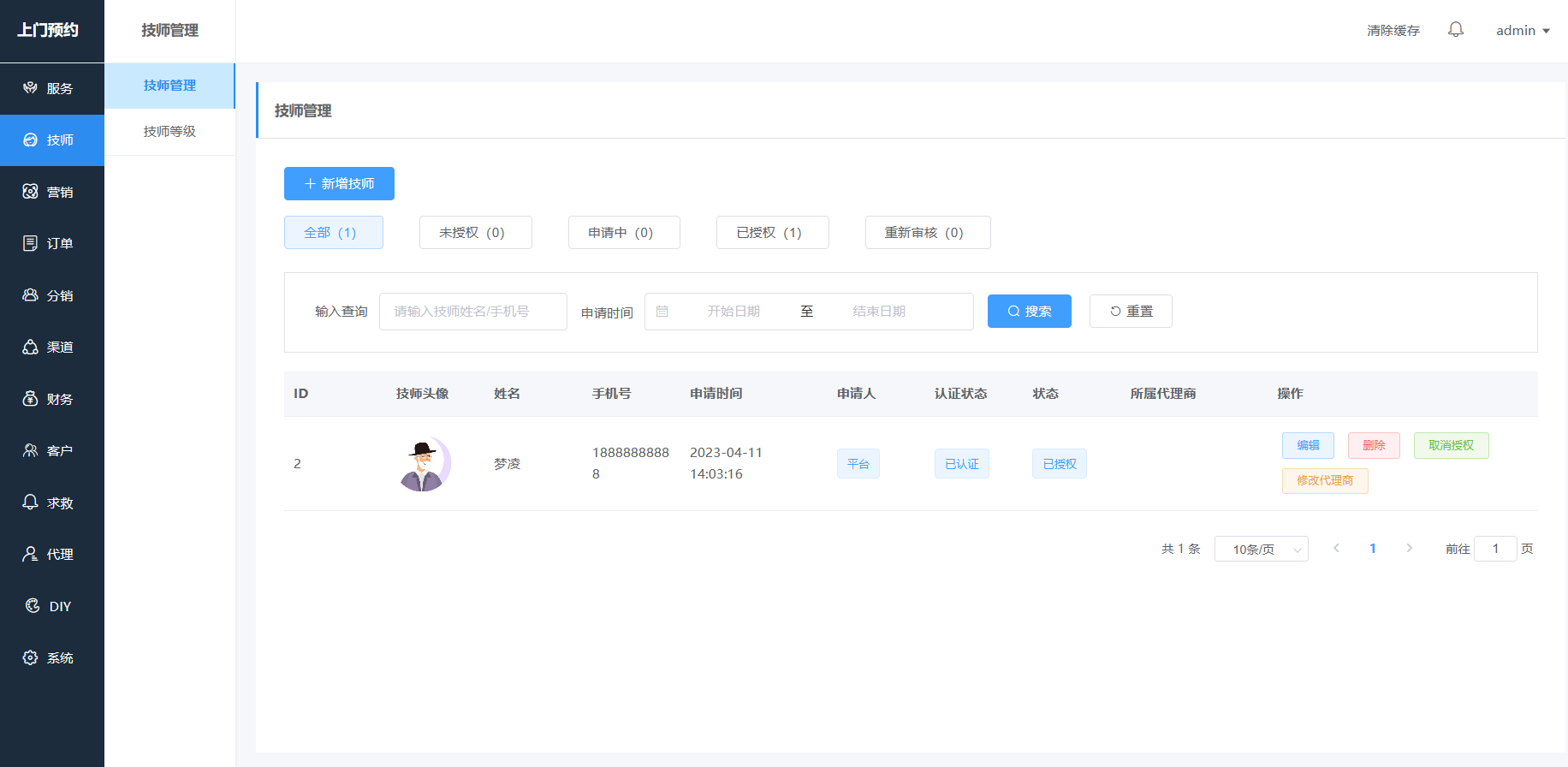Click the calendar icon in the date range field
Screen dimensions: 1568x767
tap(662, 312)
